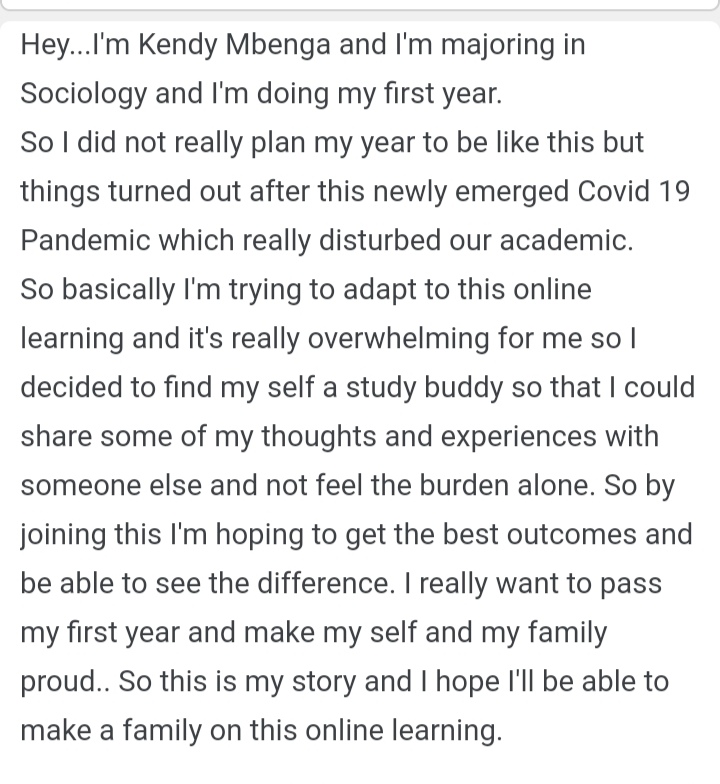The width and height of the screenshot is (720, 784).
Task: Click the word "emerged" in the post
Action: point(512,192)
